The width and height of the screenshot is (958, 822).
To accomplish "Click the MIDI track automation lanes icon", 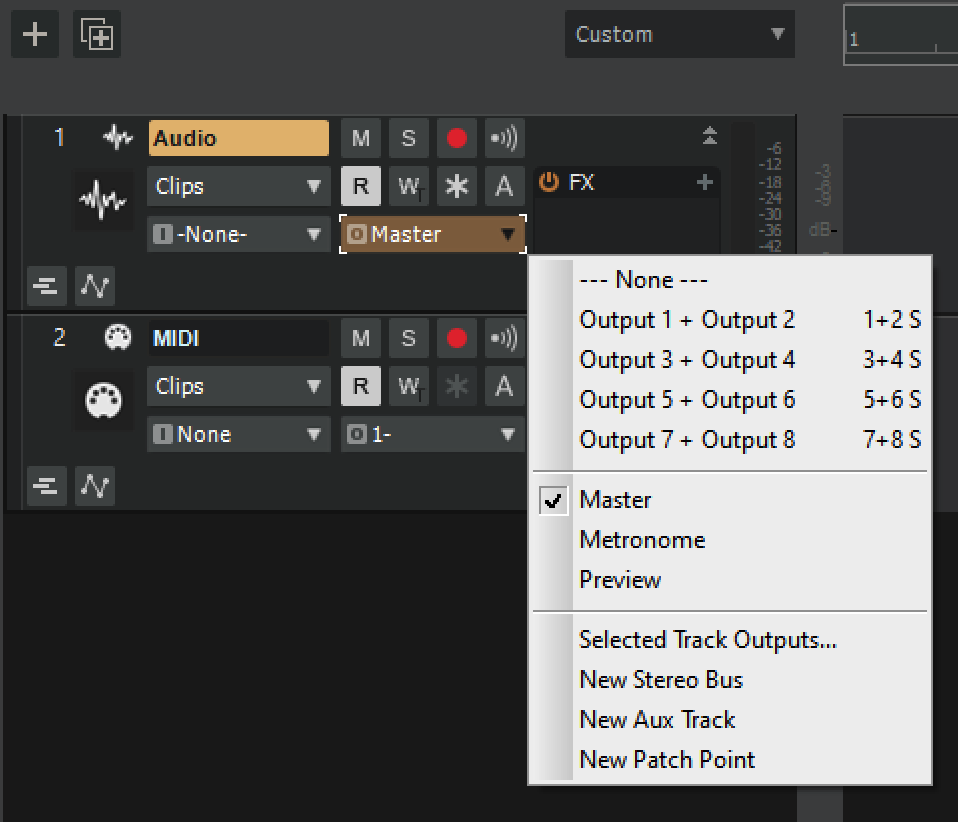I will click(x=95, y=486).
